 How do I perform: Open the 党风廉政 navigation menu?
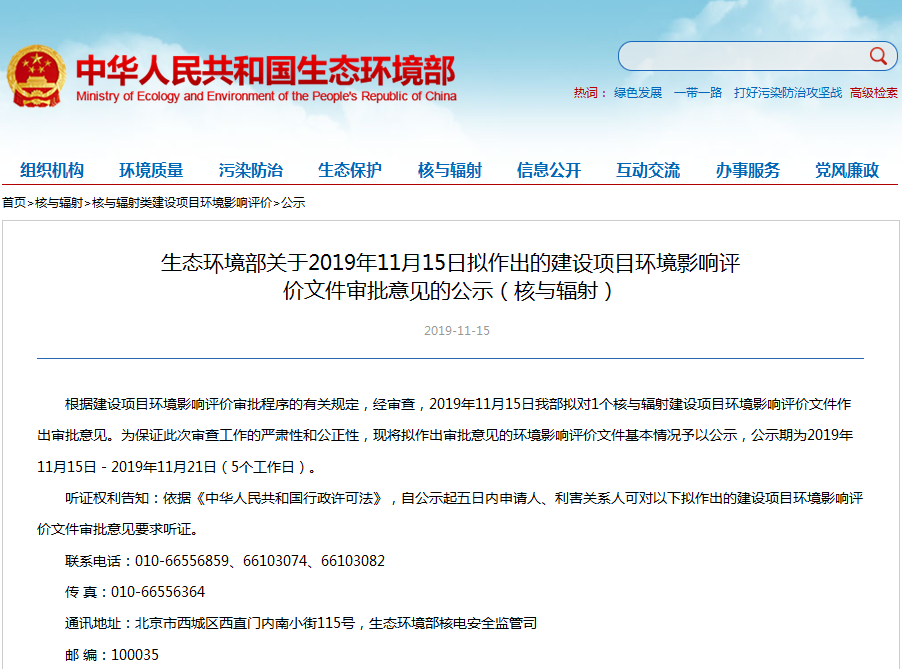[x=847, y=170]
